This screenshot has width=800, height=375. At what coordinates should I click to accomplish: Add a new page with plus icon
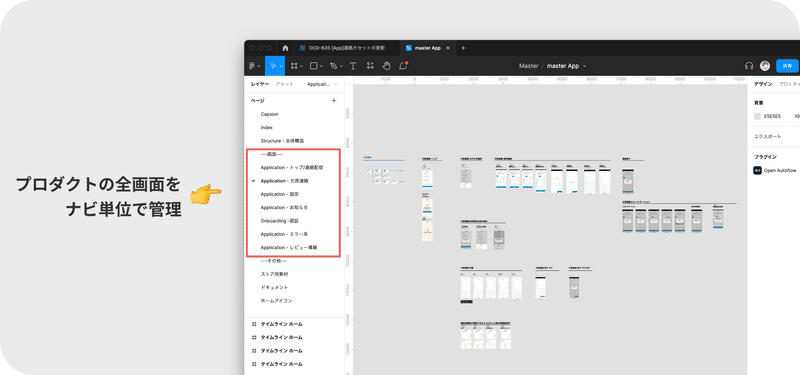[334, 101]
